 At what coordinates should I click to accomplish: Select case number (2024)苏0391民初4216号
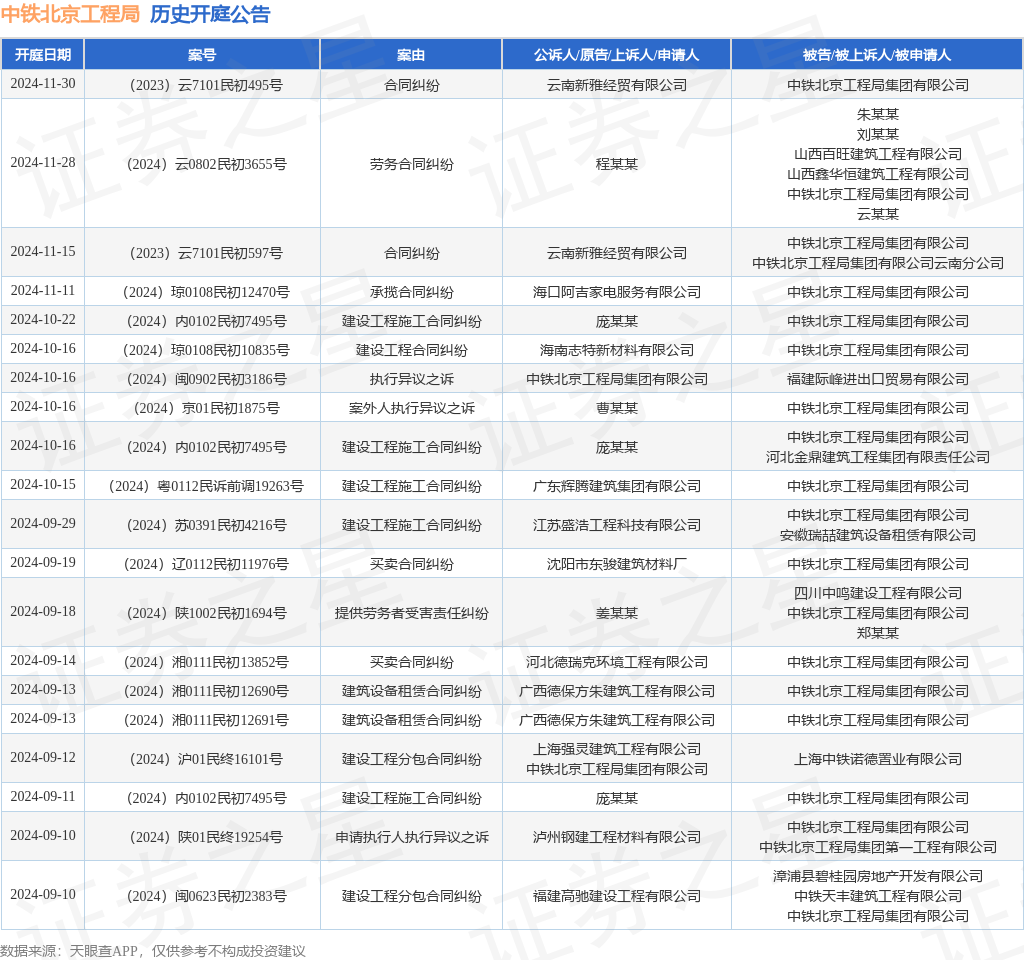206,526
